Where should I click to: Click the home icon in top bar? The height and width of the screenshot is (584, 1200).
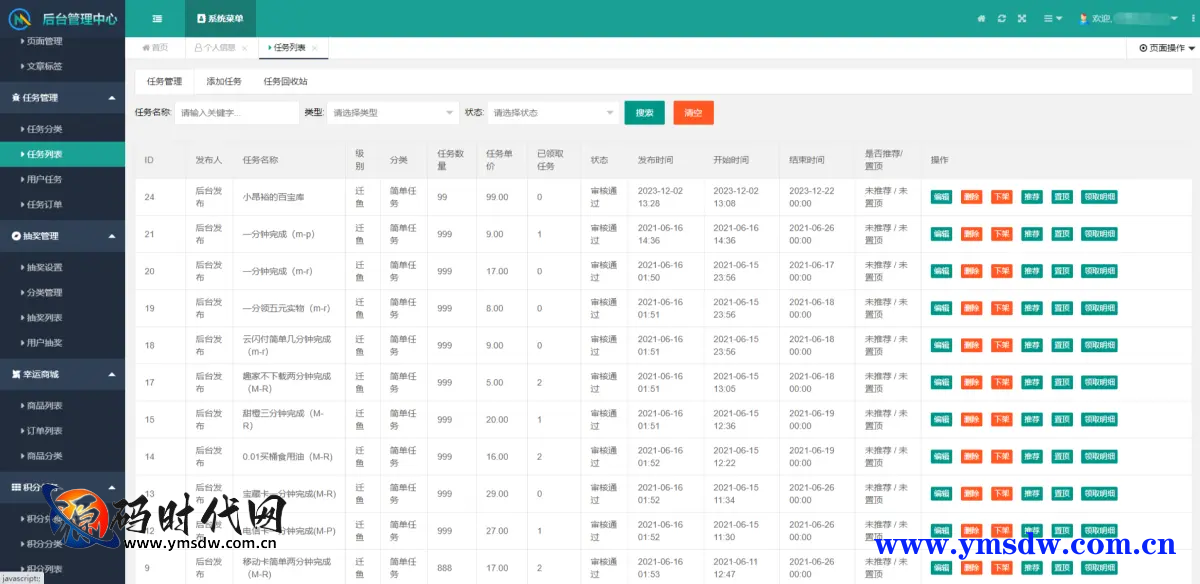tap(981, 18)
